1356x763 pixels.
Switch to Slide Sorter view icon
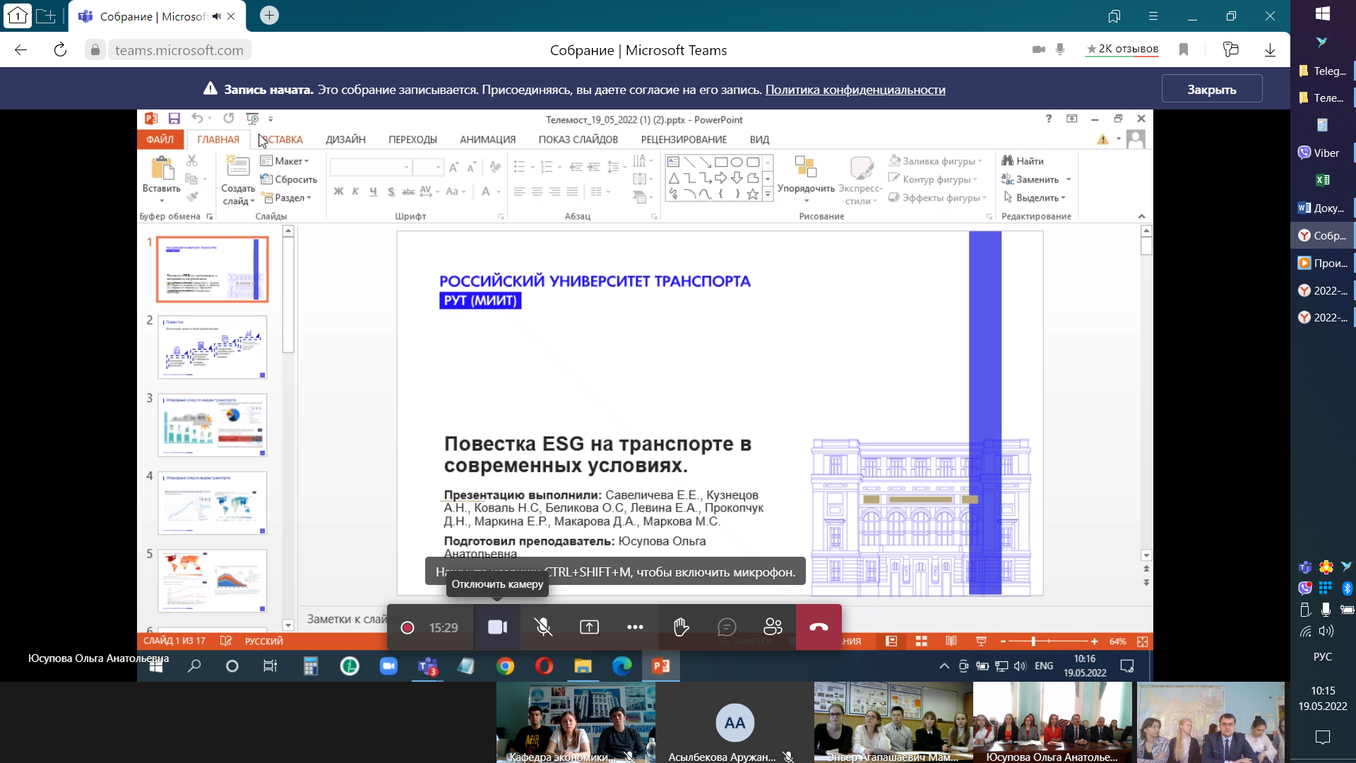(921, 641)
